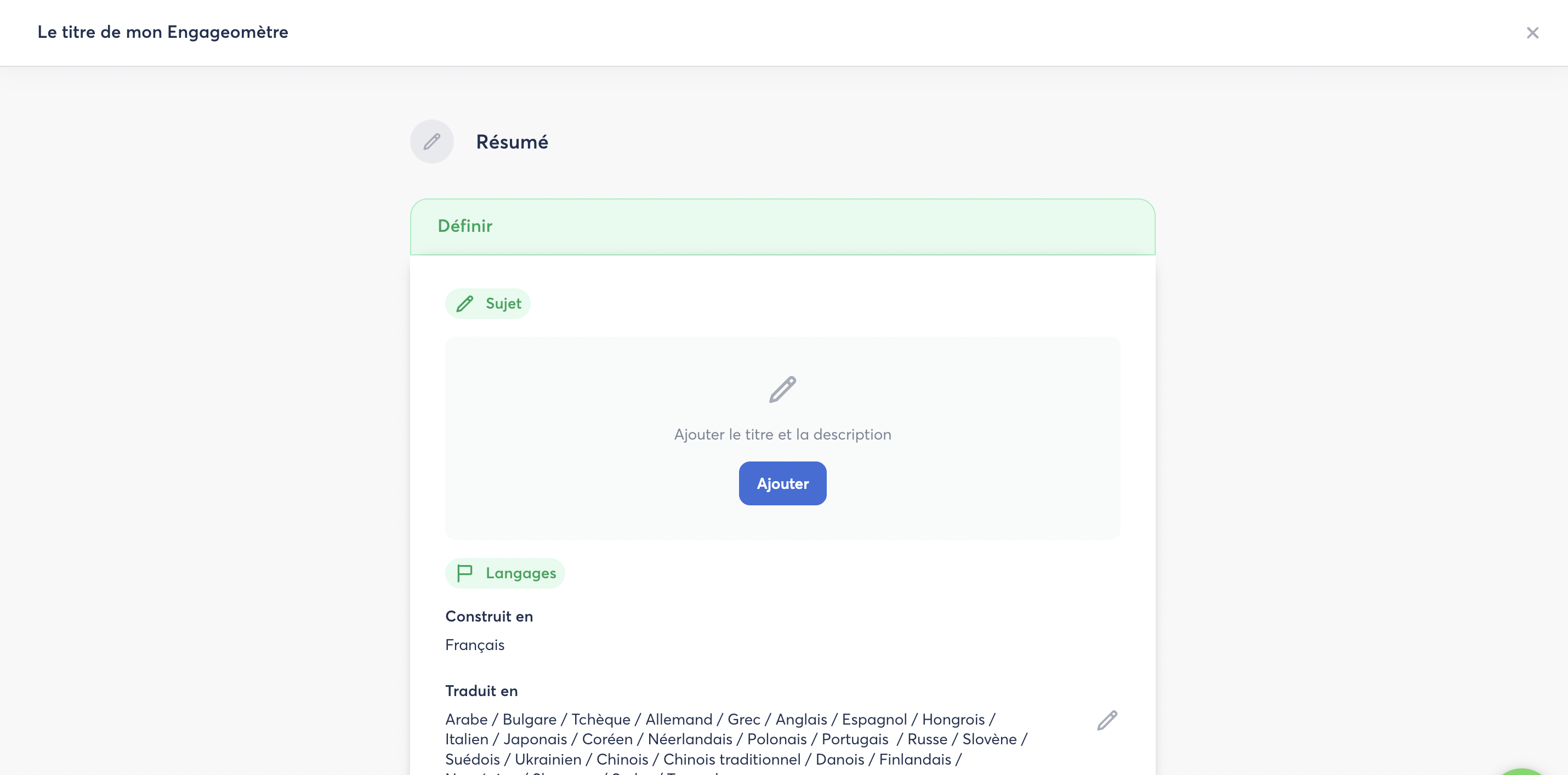Screen dimensions: 1568x775
Task: Click the green pencil icon in Sujet badge
Action: pyautogui.click(x=465, y=304)
